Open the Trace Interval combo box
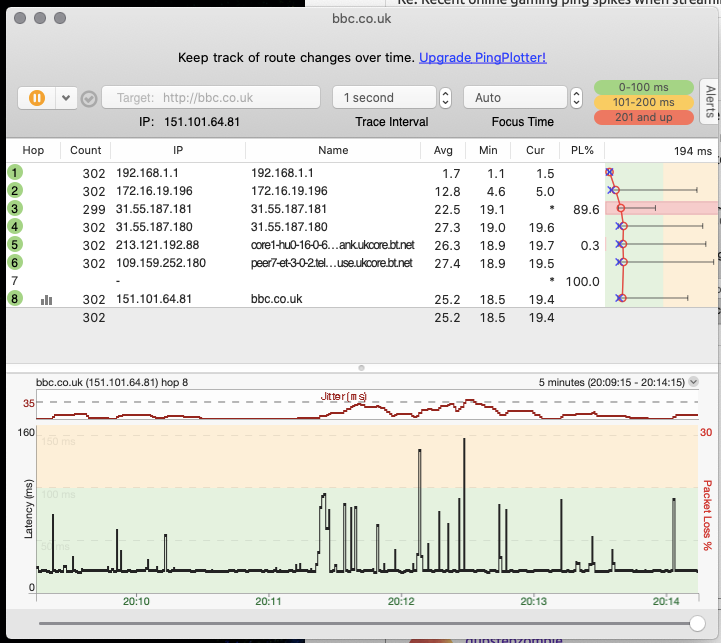The image size is (721, 643). (384, 98)
